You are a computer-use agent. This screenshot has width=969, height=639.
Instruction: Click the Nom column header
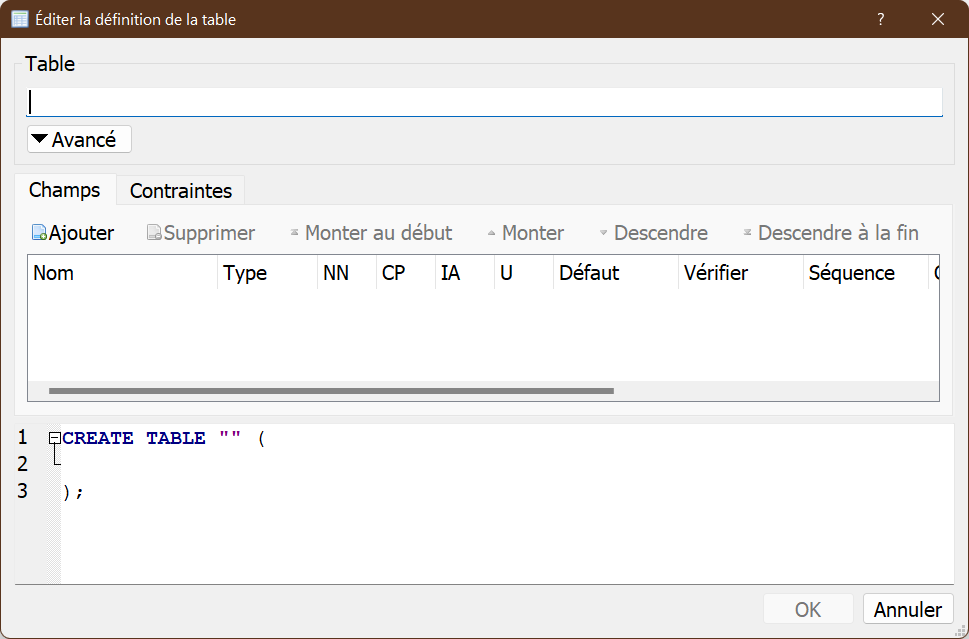pos(120,273)
